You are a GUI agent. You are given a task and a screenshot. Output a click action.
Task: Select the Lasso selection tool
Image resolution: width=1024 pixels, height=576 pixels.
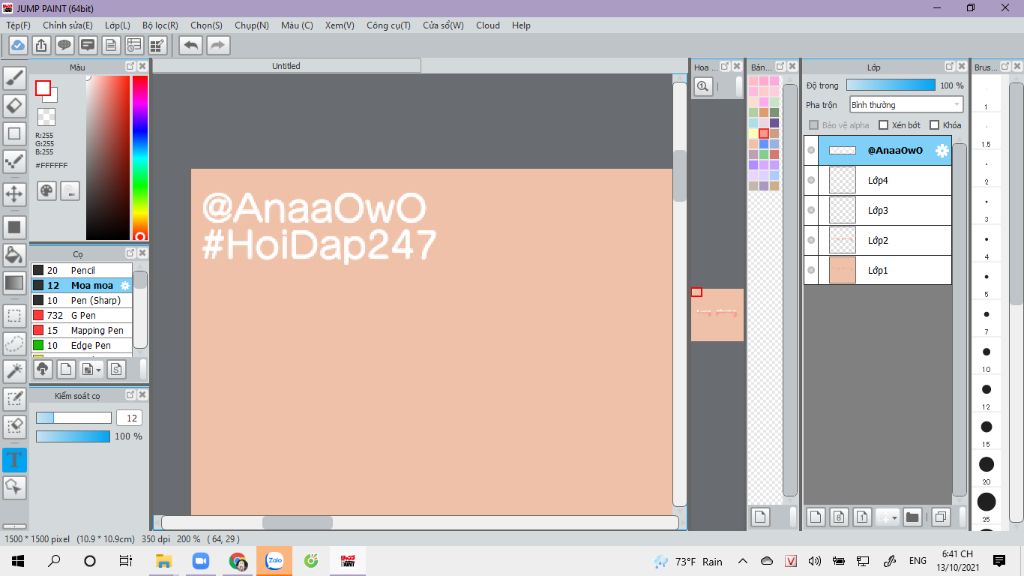pos(14,344)
